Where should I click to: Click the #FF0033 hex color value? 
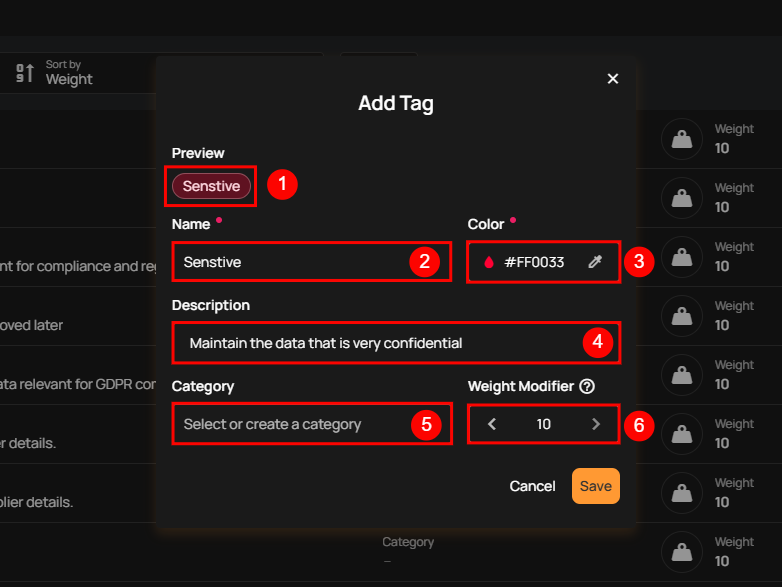pyautogui.click(x=534, y=262)
